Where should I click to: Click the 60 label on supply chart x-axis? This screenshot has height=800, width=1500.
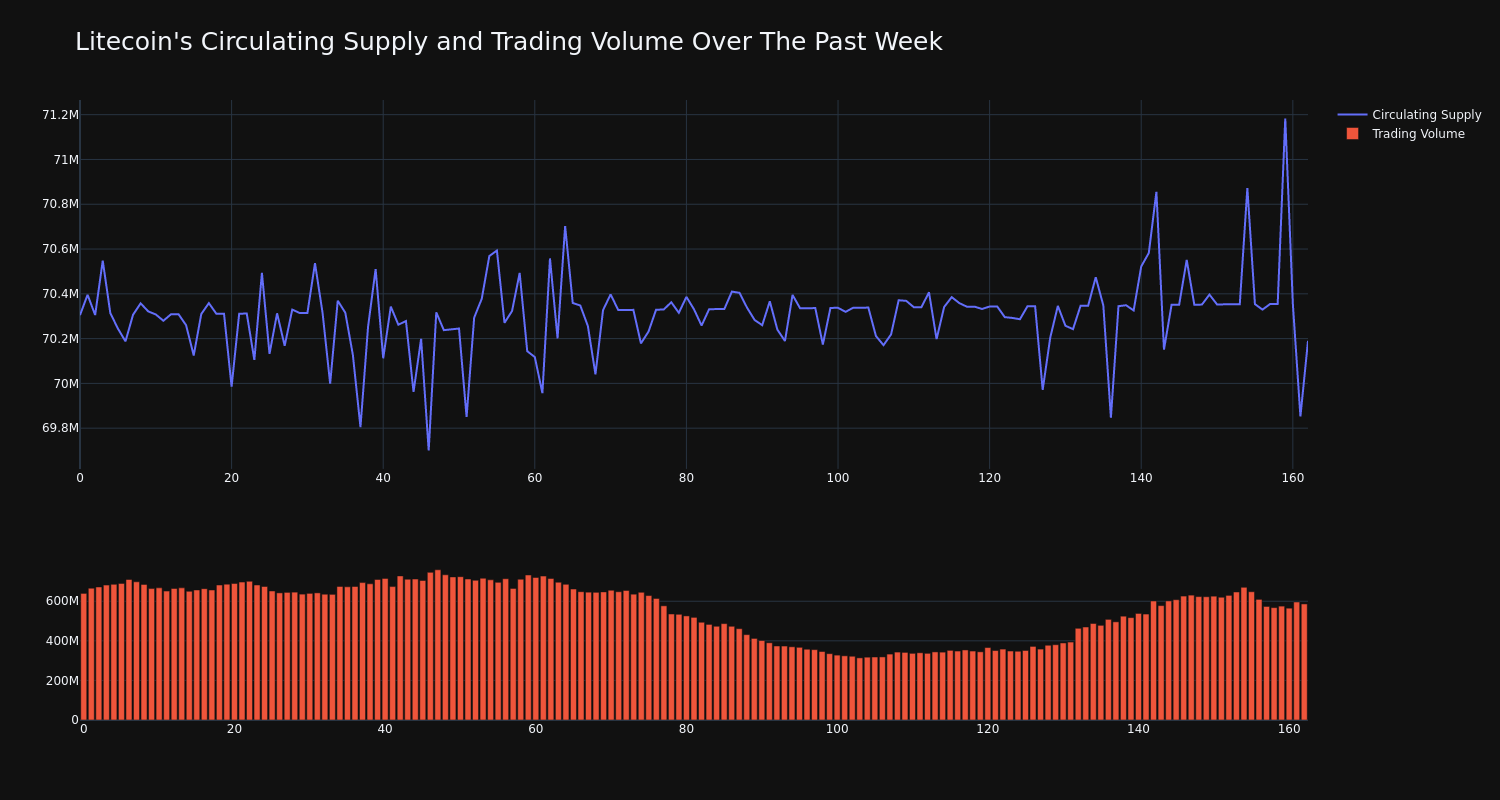[x=535, y=478]
